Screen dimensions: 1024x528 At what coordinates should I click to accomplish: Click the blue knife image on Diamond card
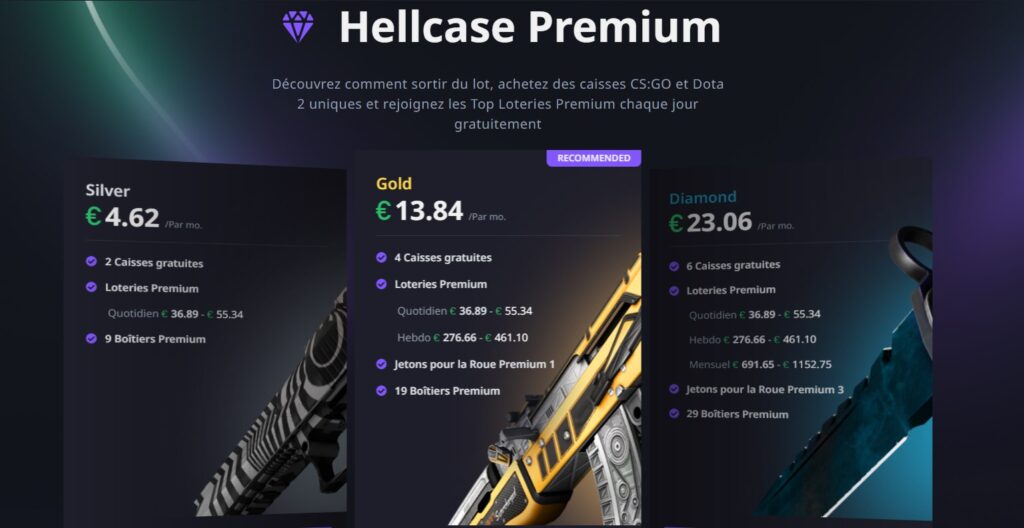point(849,379)
